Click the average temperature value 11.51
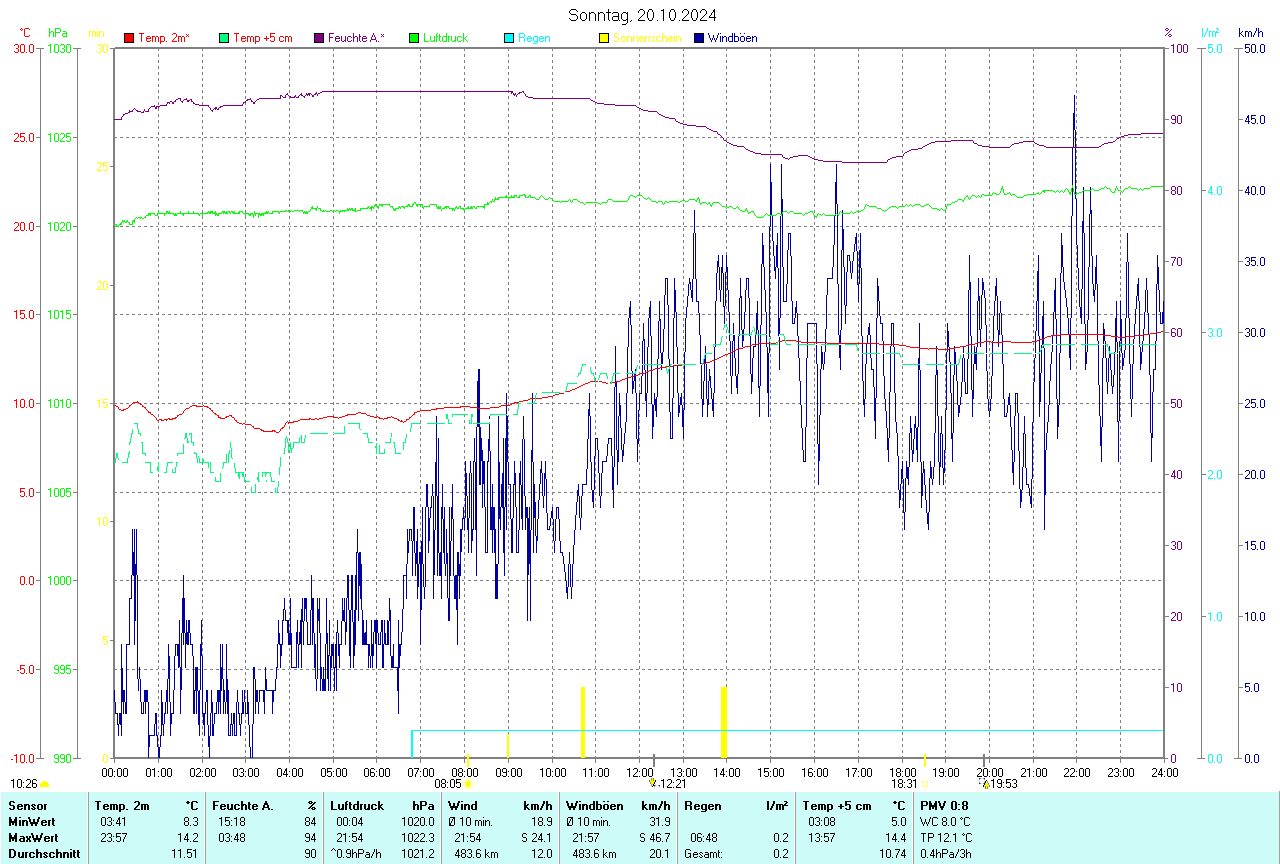The height and width of the screenshot is (864, 1280). [185, 853]
